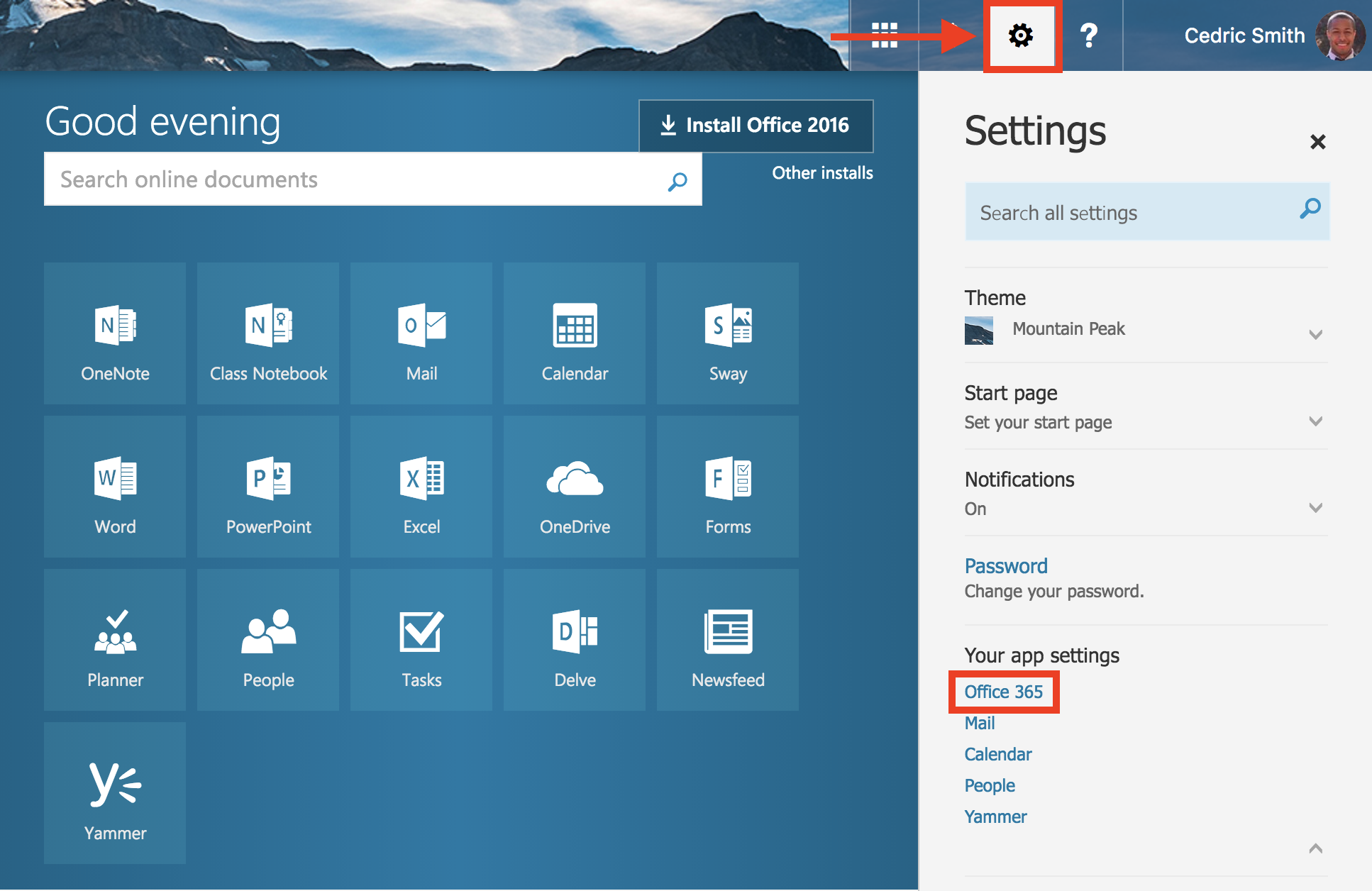Open the Excel app tile
Screen dimensions: 1372x891
[x=421, y=487]
